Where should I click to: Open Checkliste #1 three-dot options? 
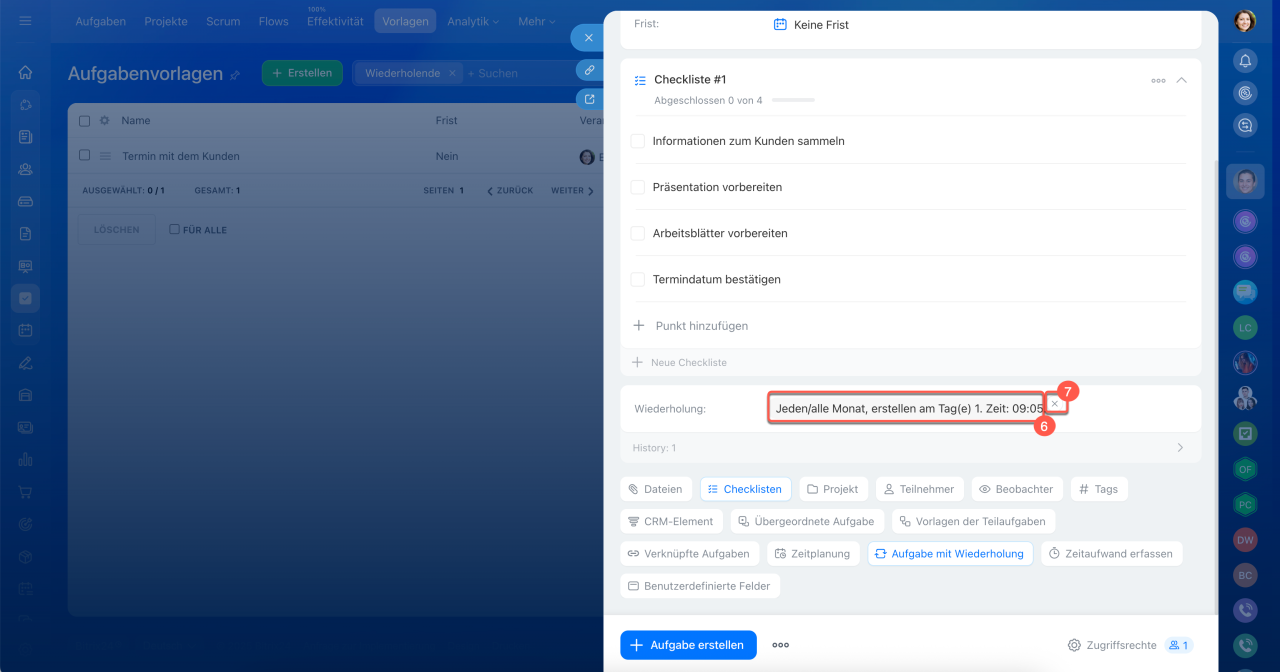(1158, 81)
